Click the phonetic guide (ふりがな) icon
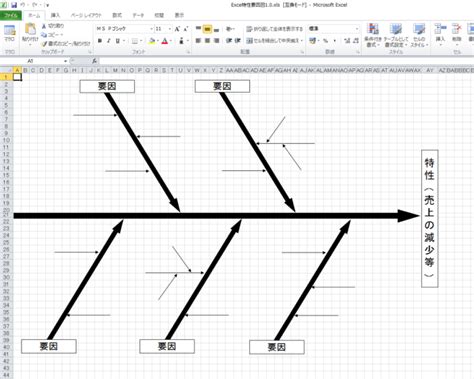 coord(181,41)
